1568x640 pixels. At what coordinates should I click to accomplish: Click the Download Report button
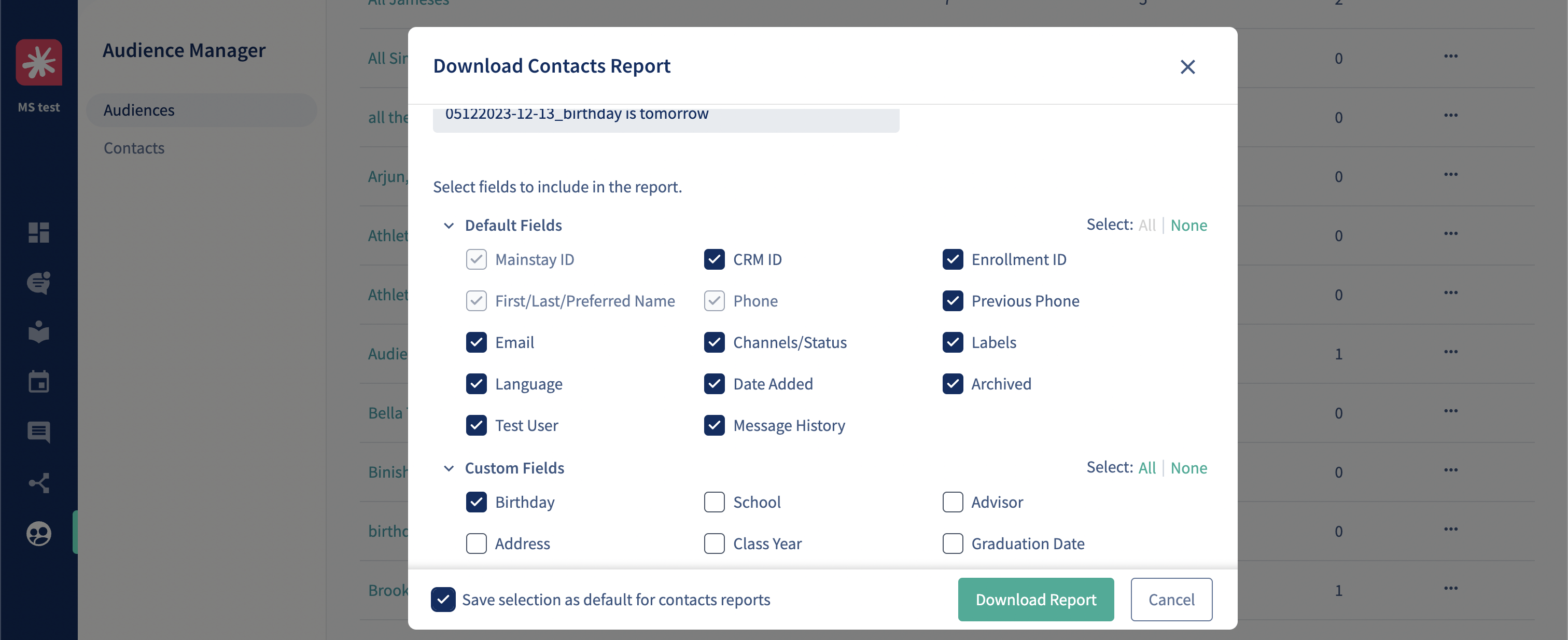click(x=1035, y=600)
